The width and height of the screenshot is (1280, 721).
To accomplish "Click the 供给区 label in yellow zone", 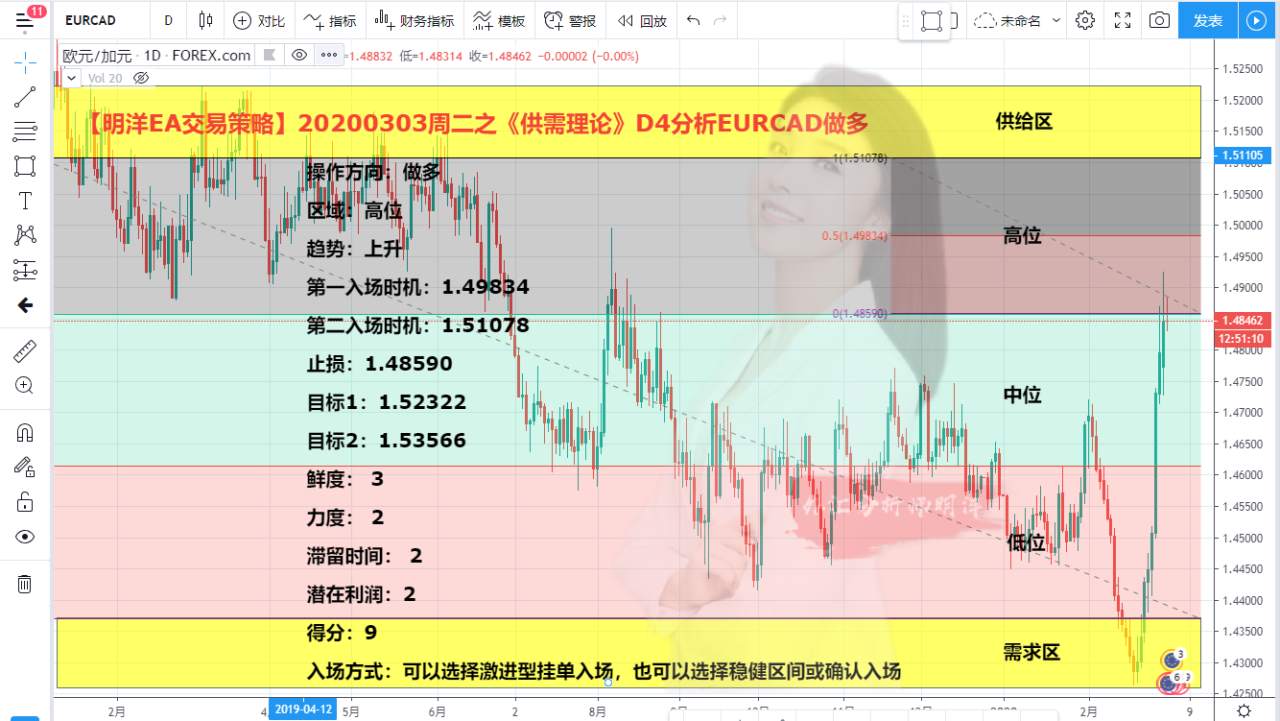I will [x=1023, y=121].
